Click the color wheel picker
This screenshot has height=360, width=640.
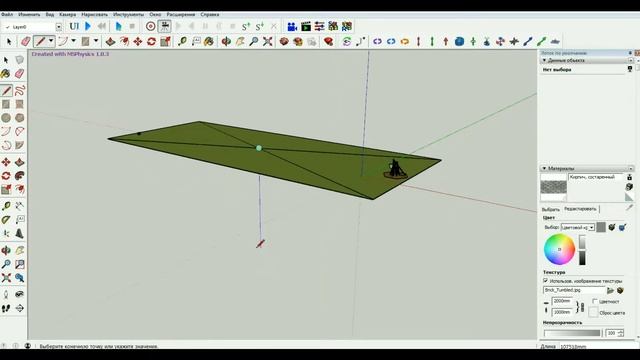(x=559, y=249)
